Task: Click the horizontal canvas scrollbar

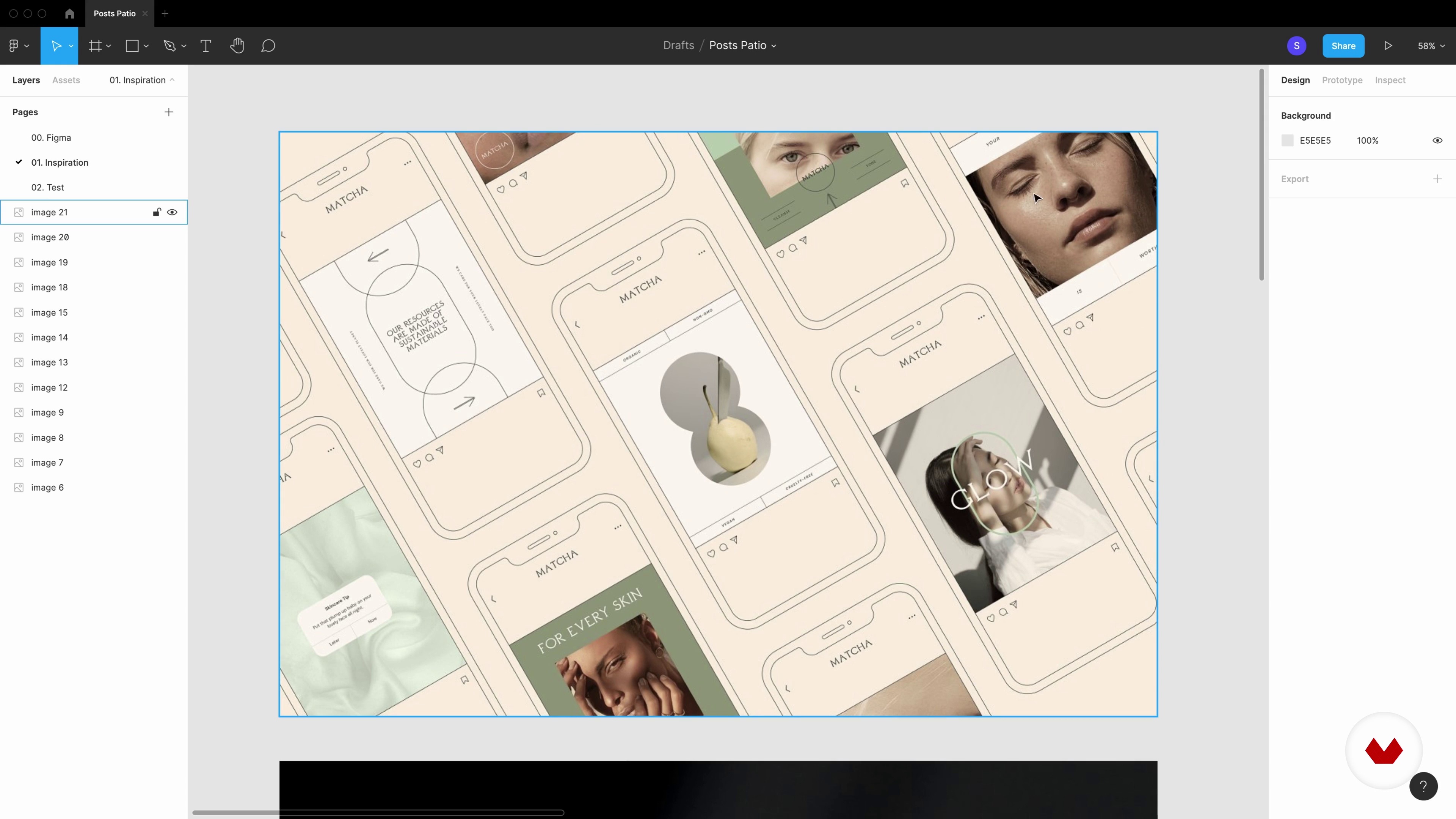Action: pyautogui.click(x=378, y=813)
